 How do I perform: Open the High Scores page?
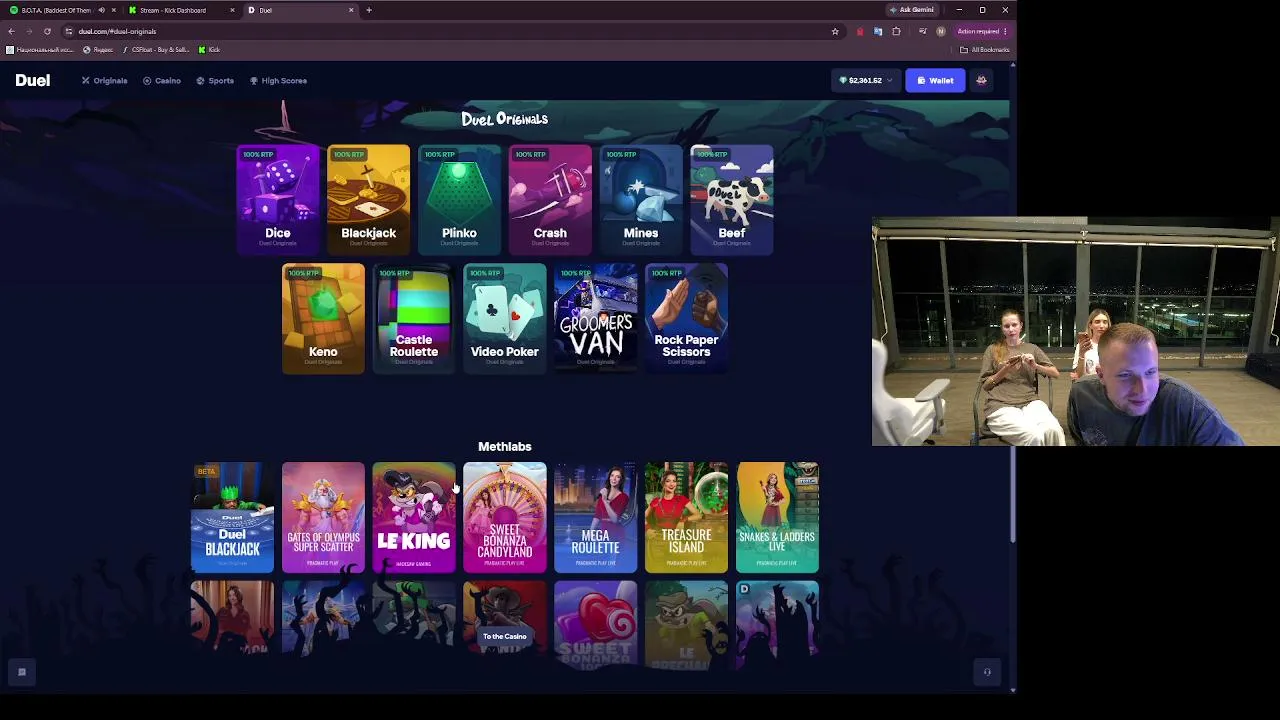coord(278,80)
